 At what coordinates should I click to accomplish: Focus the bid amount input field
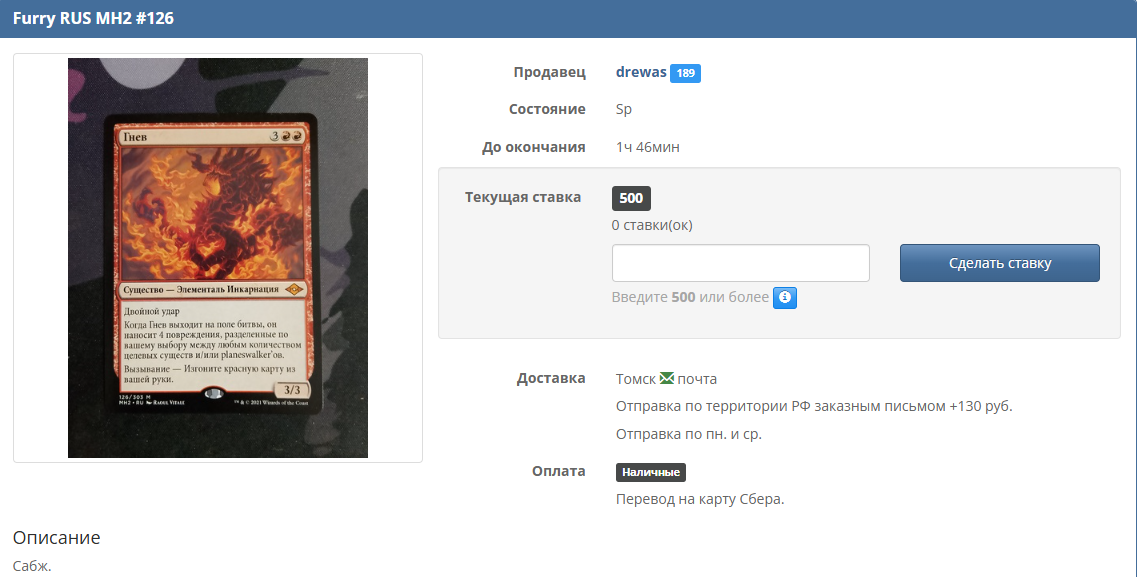(x=740, y=263)
